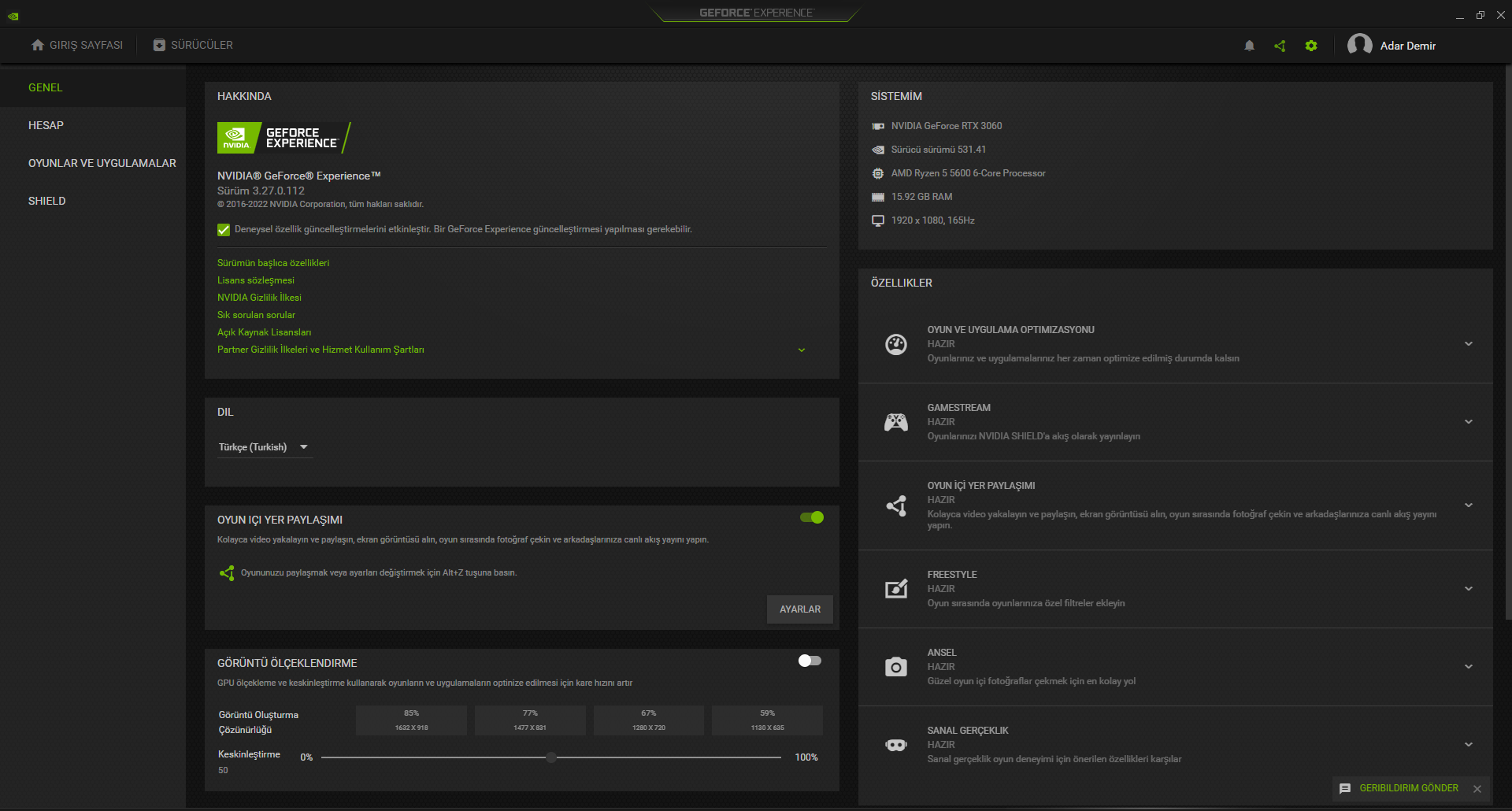This screenshot has height=811, width=1512.
Task: Select 85% render resolution 1632 x 918
Action: point(411,720)
